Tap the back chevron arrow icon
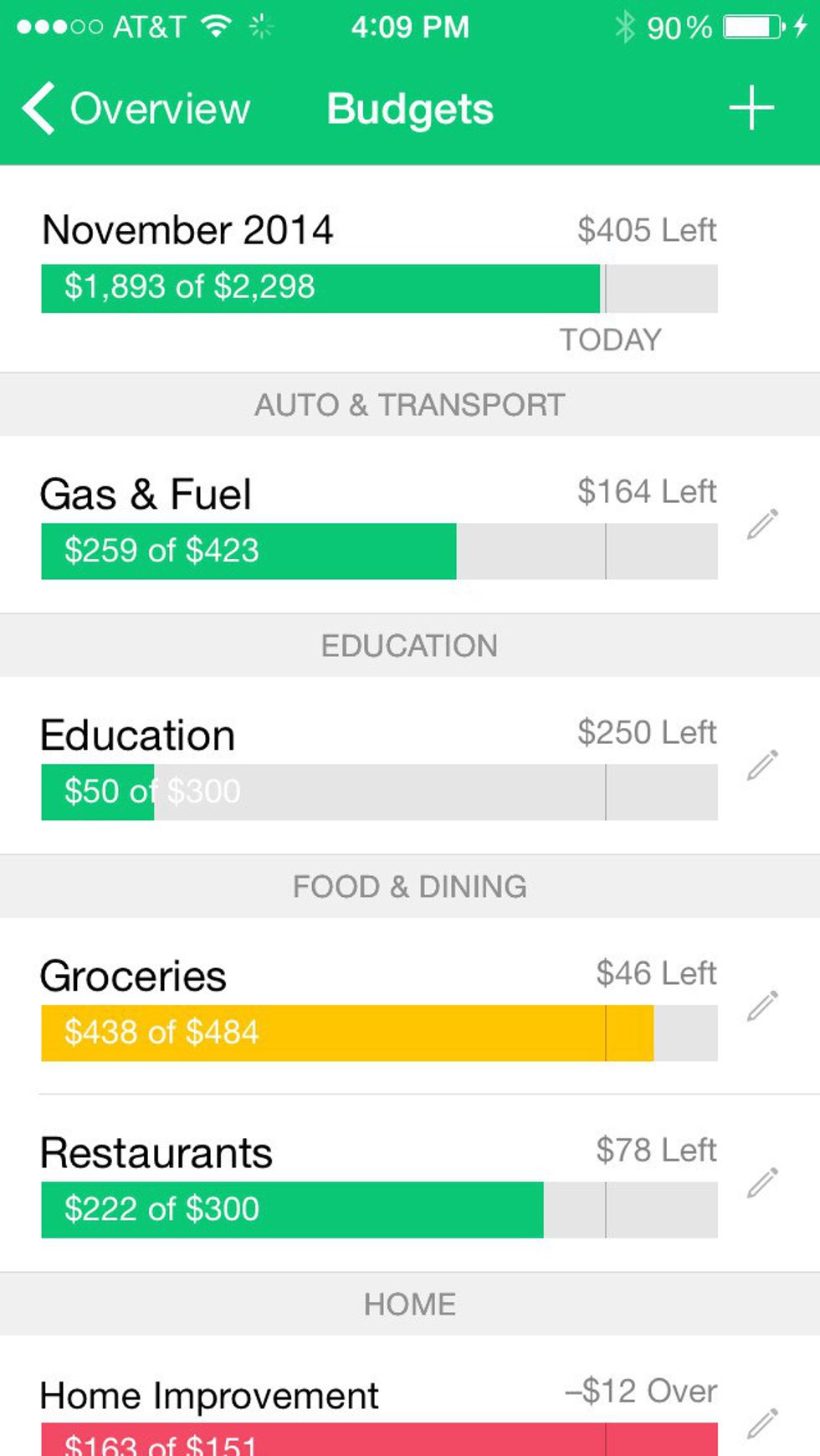The width and height of the screenshot is (820, 1456). pos(38,108)
